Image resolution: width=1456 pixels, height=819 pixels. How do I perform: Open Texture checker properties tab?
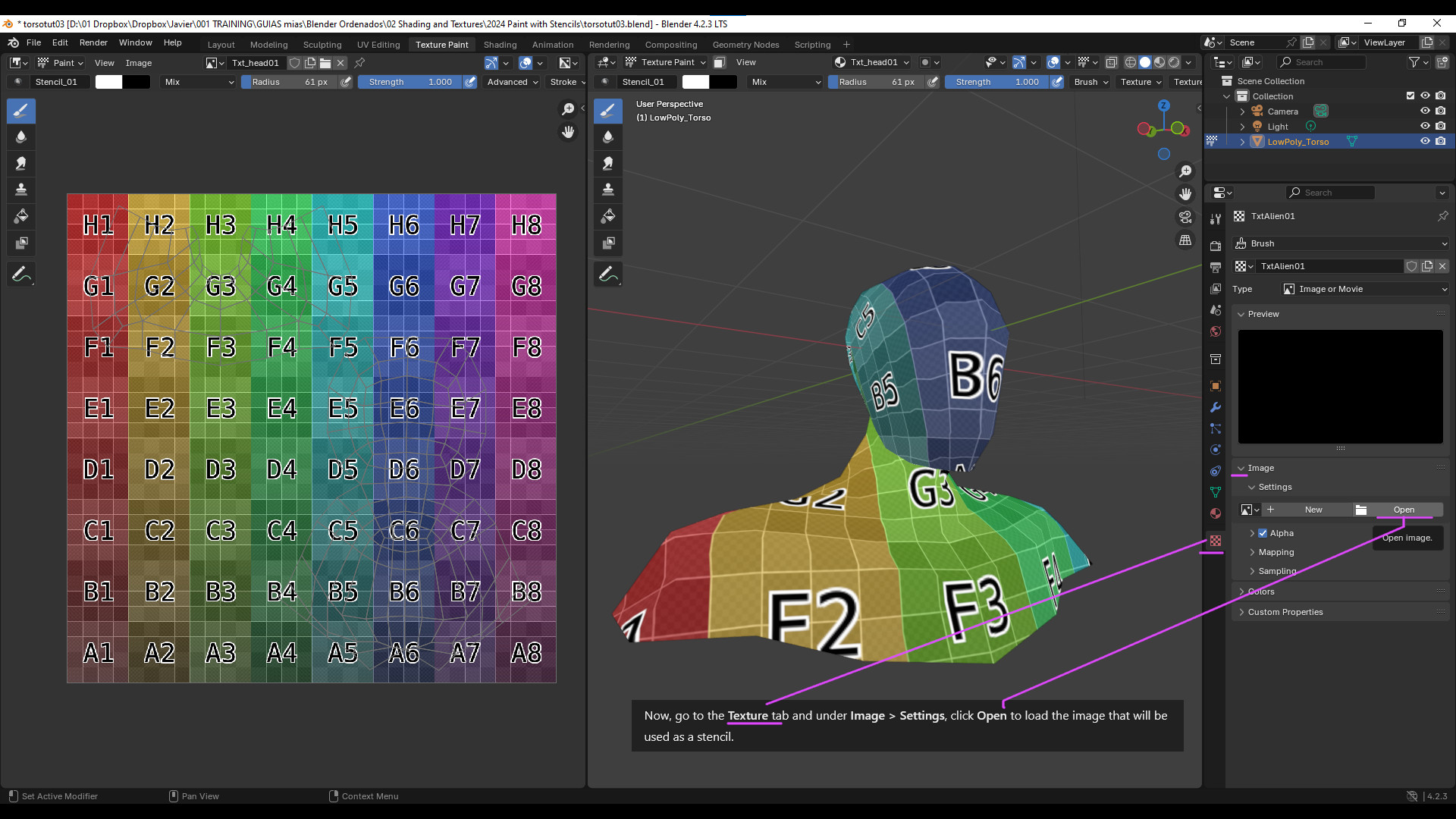[x=1216, y=541]
